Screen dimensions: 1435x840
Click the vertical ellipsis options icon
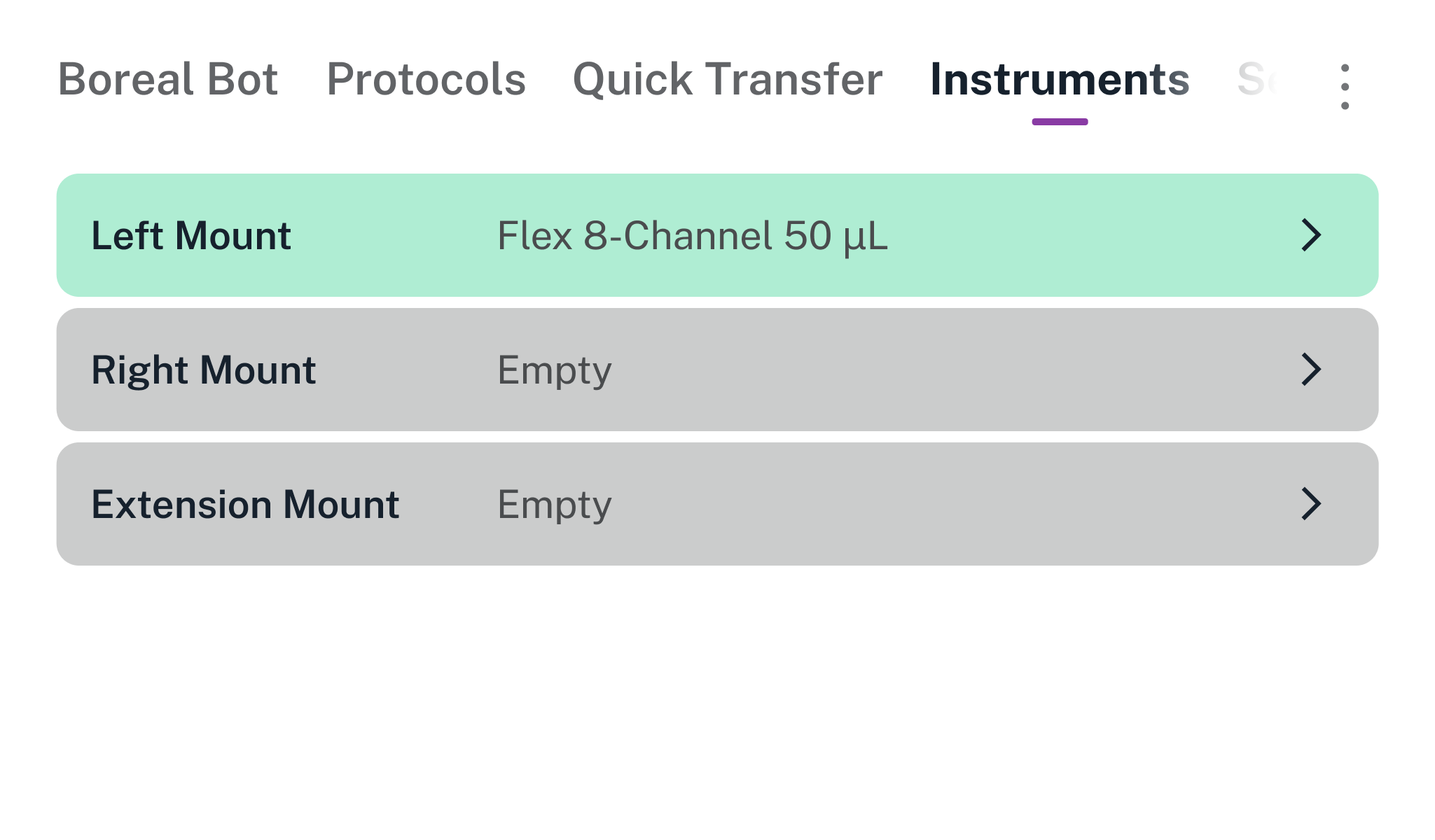pyautogui.click(x=1344, y=84)
